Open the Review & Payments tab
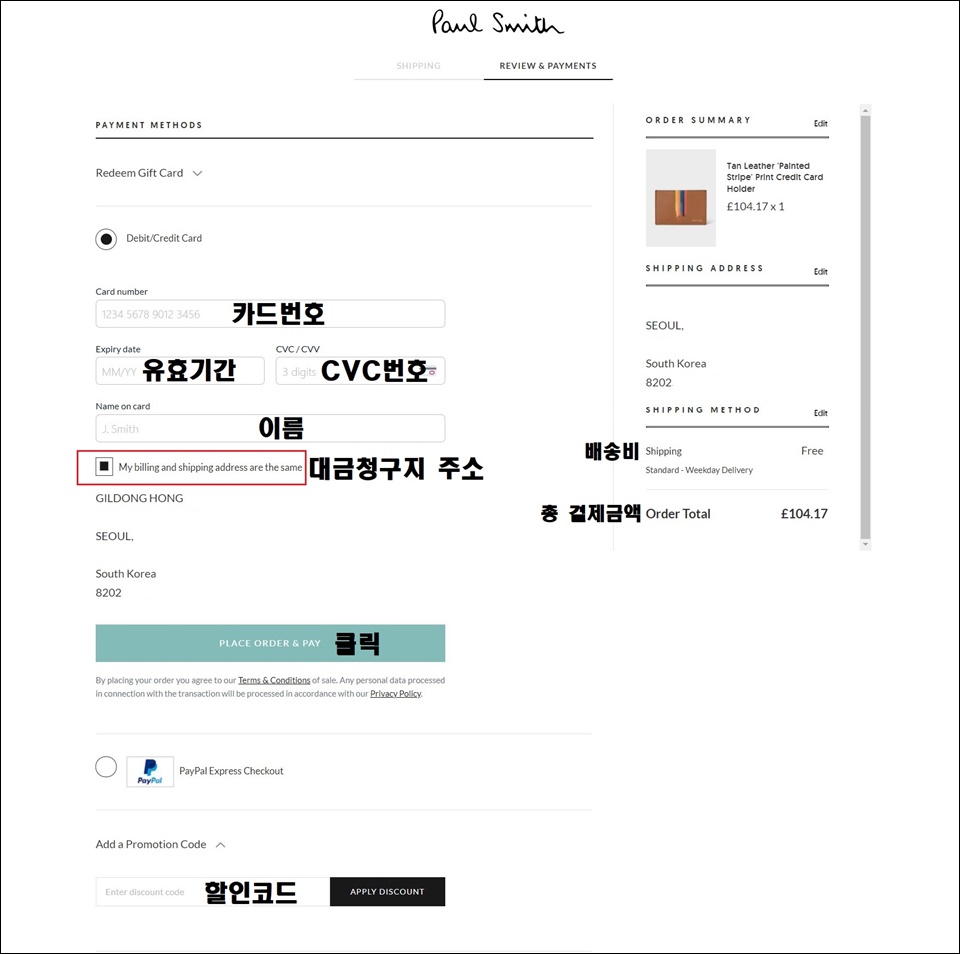Screen dimensions: 960x954 tap(548, 66)
